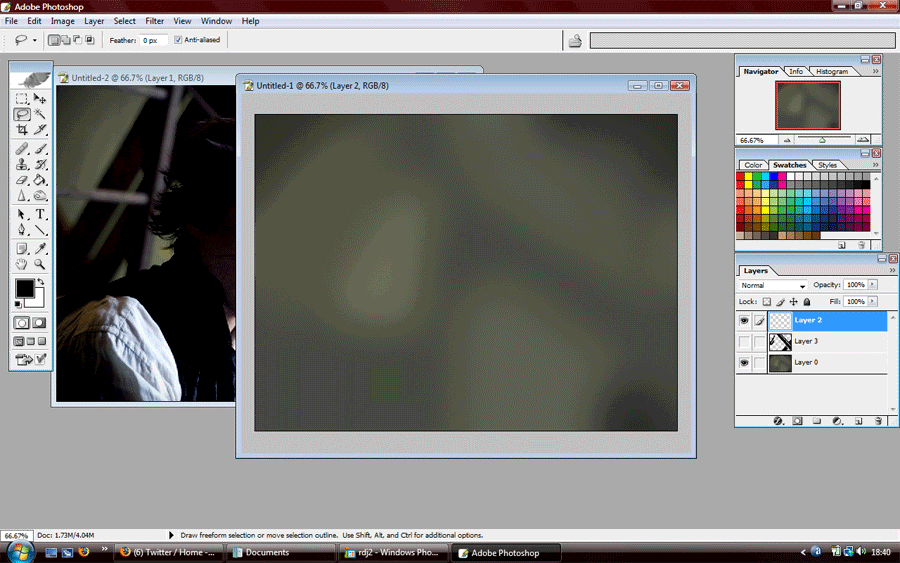Image resolution: width=900 pixels, height=563 pixels.
Task: Swap foreground and background colors
Action: [x=40, y=282]
